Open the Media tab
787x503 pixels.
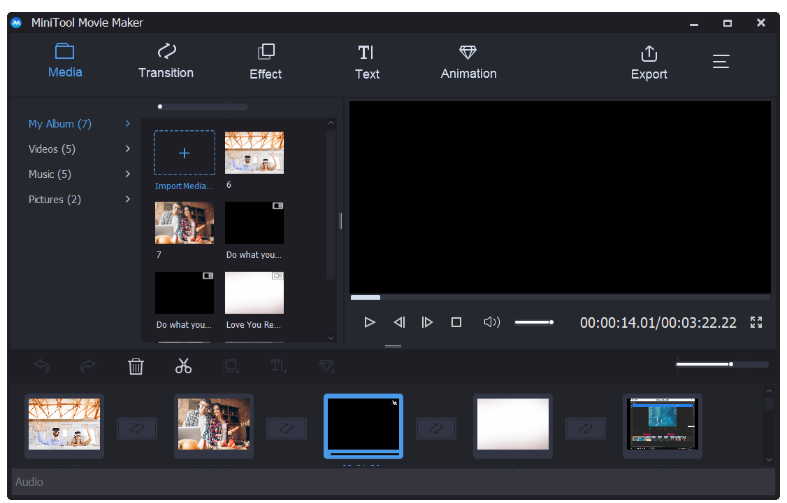[65, 61]
